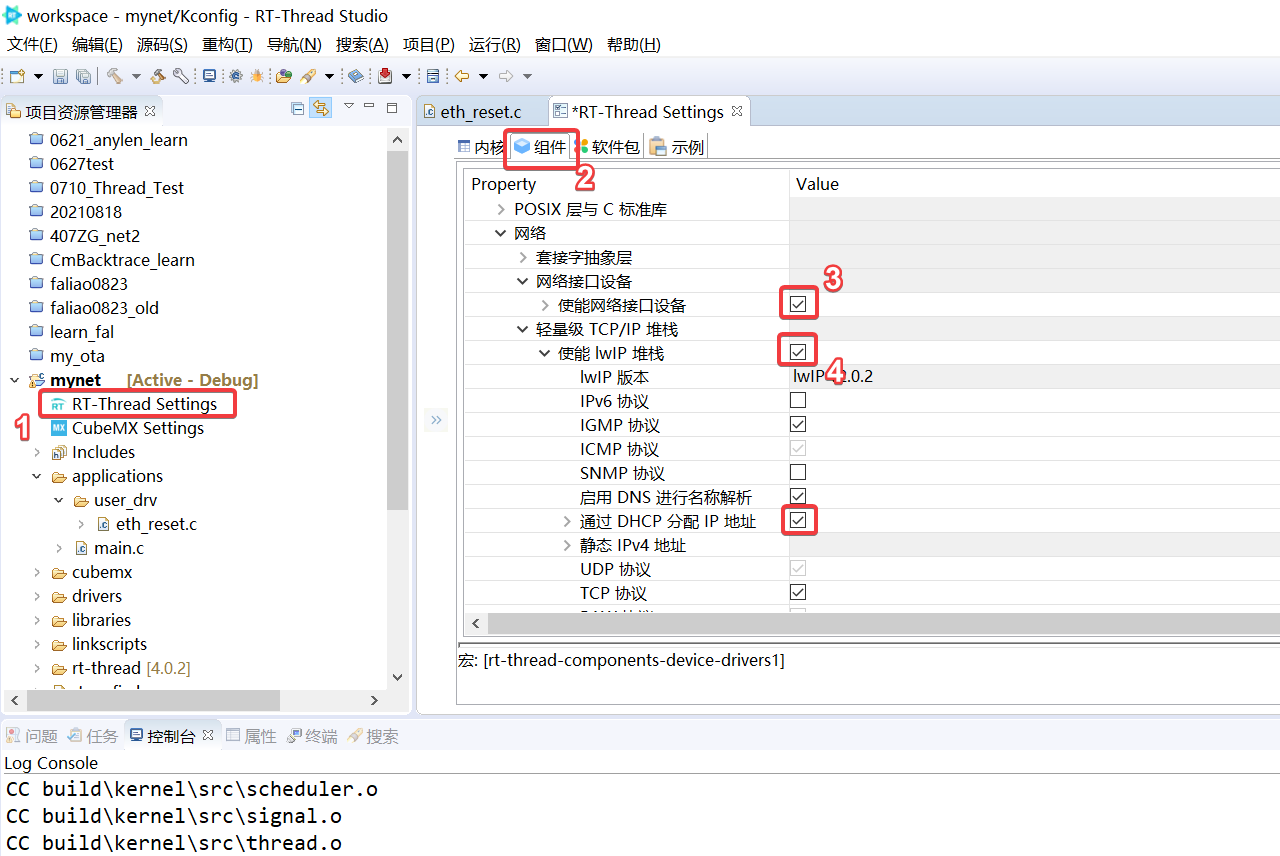The width and height of the screenshot is (1280, 856).
Task: Collapse all in project explorer
Action: (x=297, y=108)
